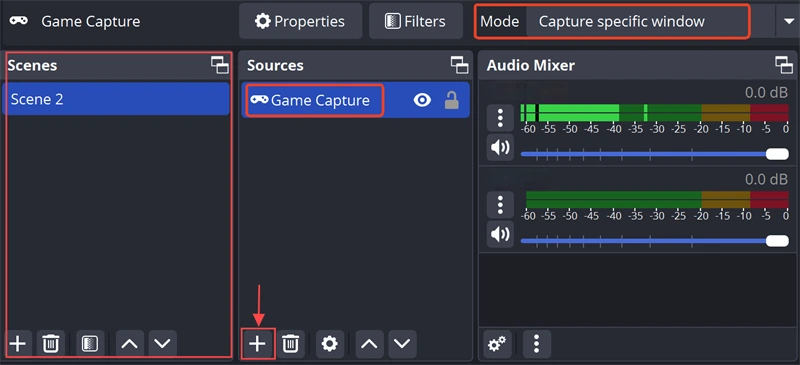Click Game Capture label in source toolbar
The width and height of the screenshot is (800, 365).
pyautogui.click(x=91, y=21)
